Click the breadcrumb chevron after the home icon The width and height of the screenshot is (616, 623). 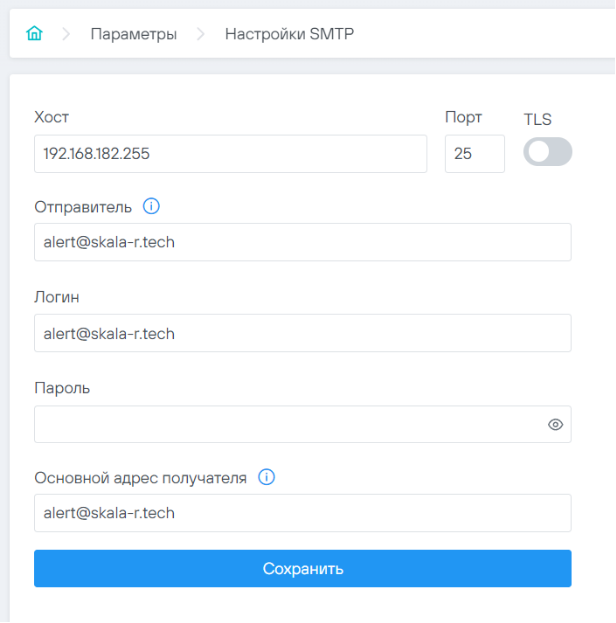67,34
